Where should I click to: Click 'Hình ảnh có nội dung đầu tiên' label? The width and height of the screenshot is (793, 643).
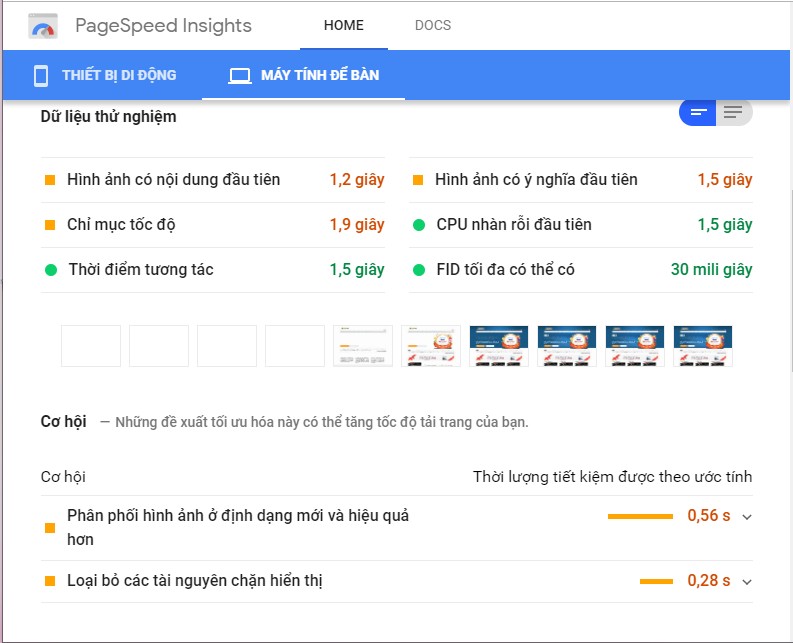tap(173, 180)
